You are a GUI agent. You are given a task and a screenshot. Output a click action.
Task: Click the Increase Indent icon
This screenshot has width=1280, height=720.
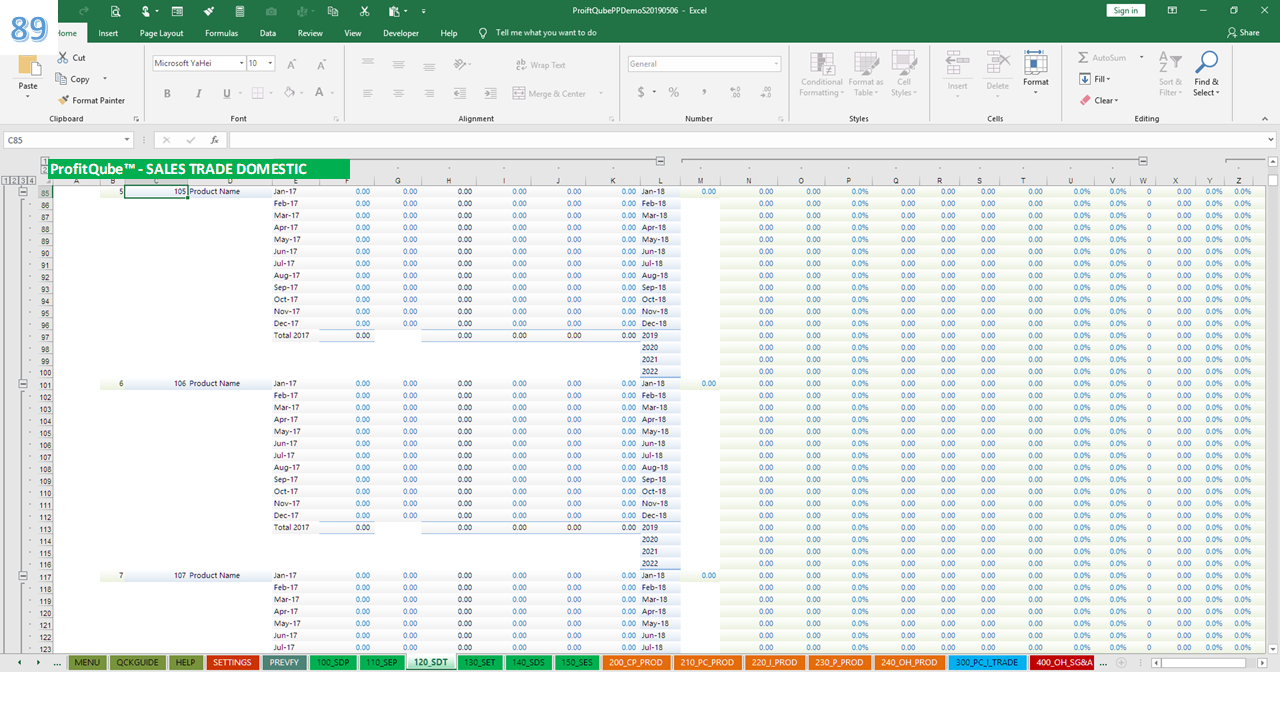[x=491, y=93]
